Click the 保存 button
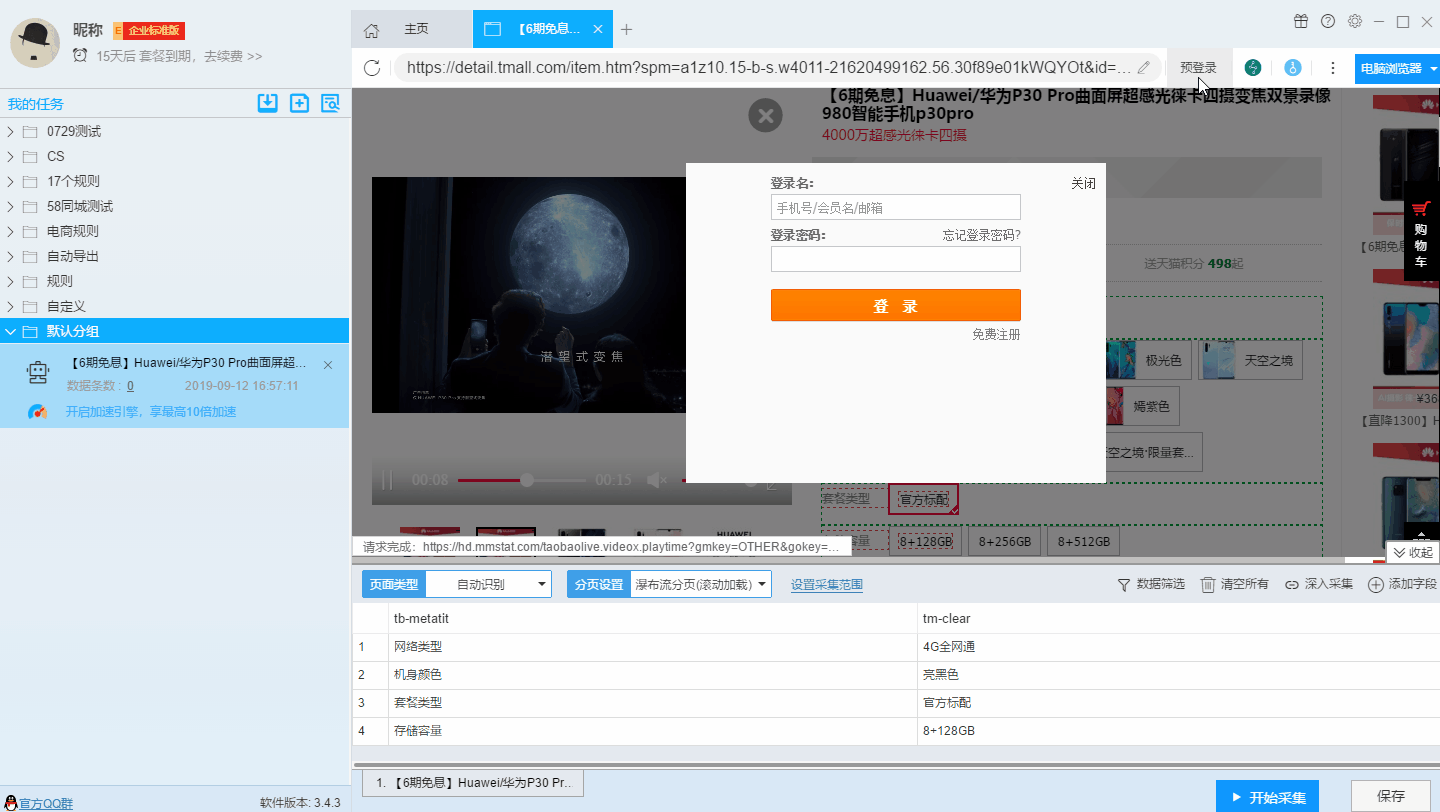The image size is (1440, 812). 1391,797
